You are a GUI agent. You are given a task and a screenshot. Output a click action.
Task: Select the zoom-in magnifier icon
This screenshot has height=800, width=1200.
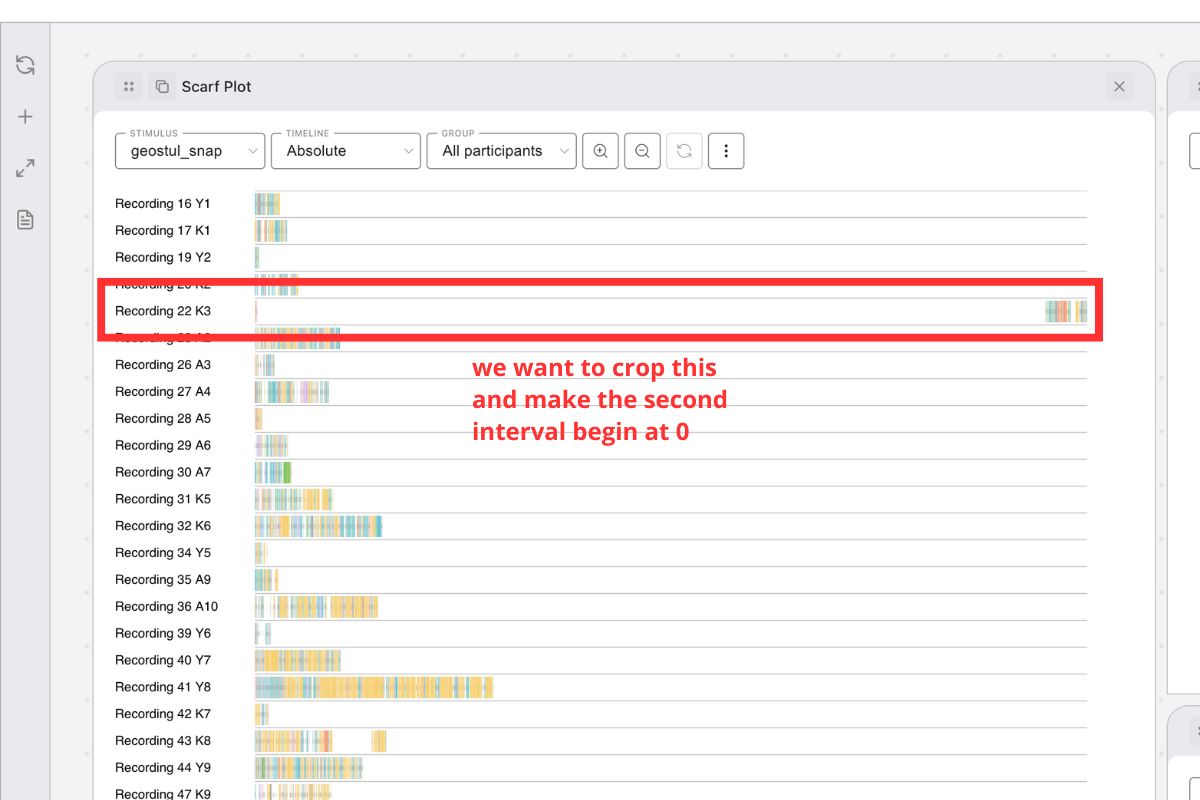pyautogui.click(x=600, y=151)
